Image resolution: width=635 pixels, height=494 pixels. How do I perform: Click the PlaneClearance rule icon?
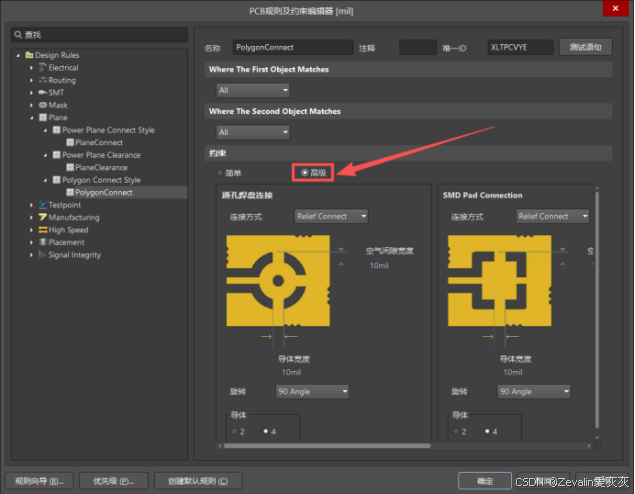point(70,167)
